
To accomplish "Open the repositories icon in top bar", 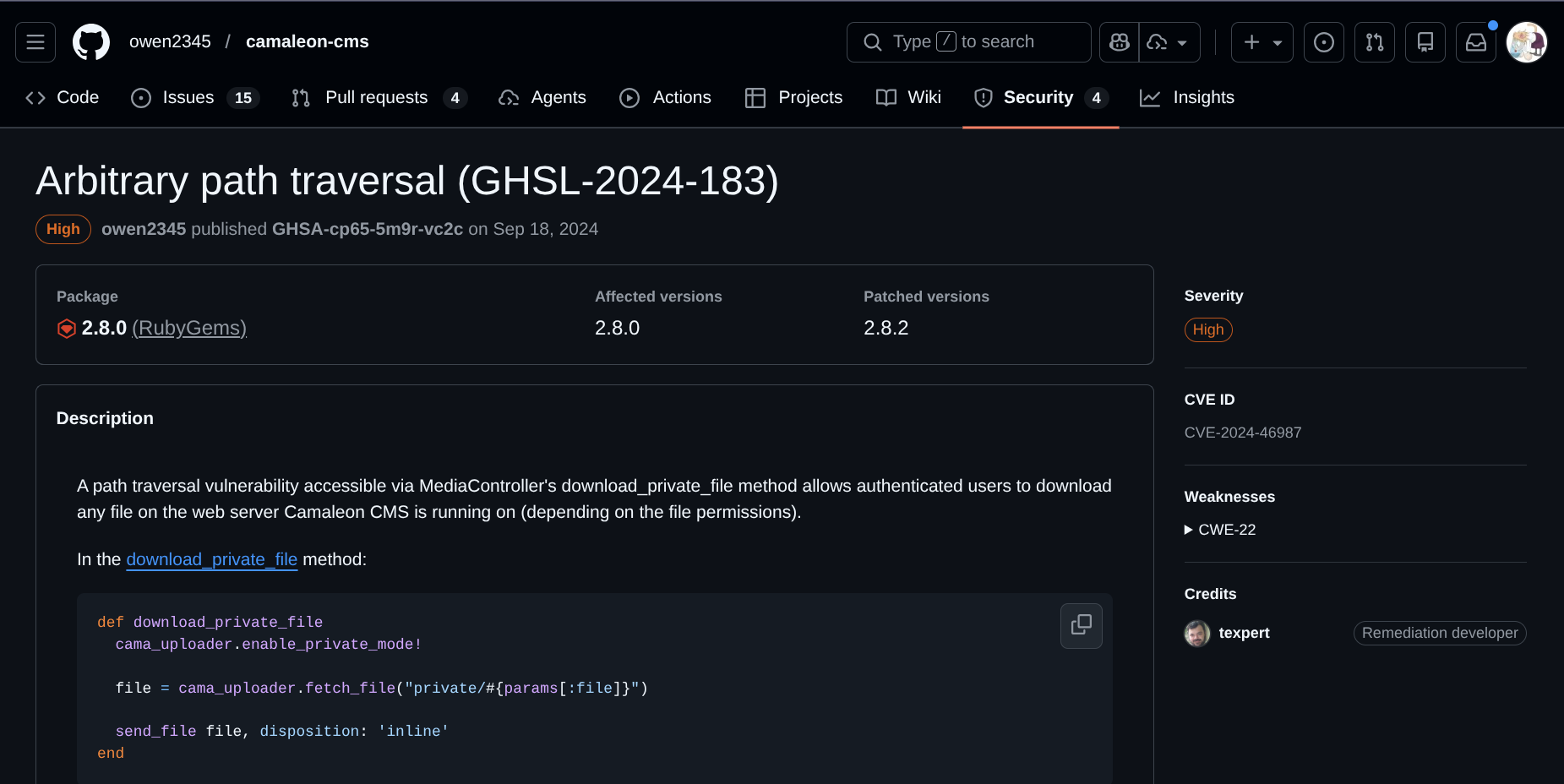I will [1425, 42].
